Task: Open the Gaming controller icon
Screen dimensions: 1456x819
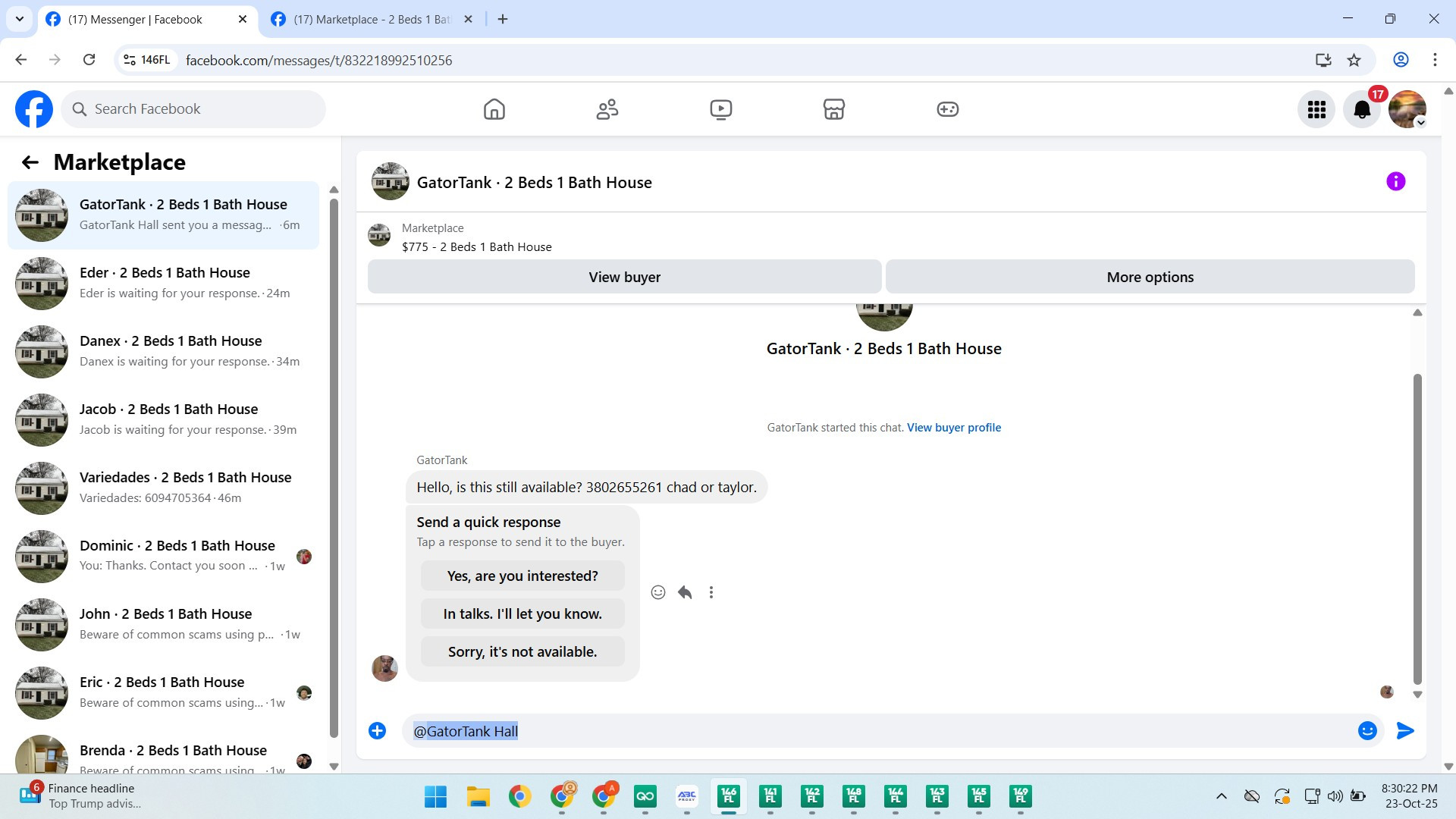Action: 947,109
